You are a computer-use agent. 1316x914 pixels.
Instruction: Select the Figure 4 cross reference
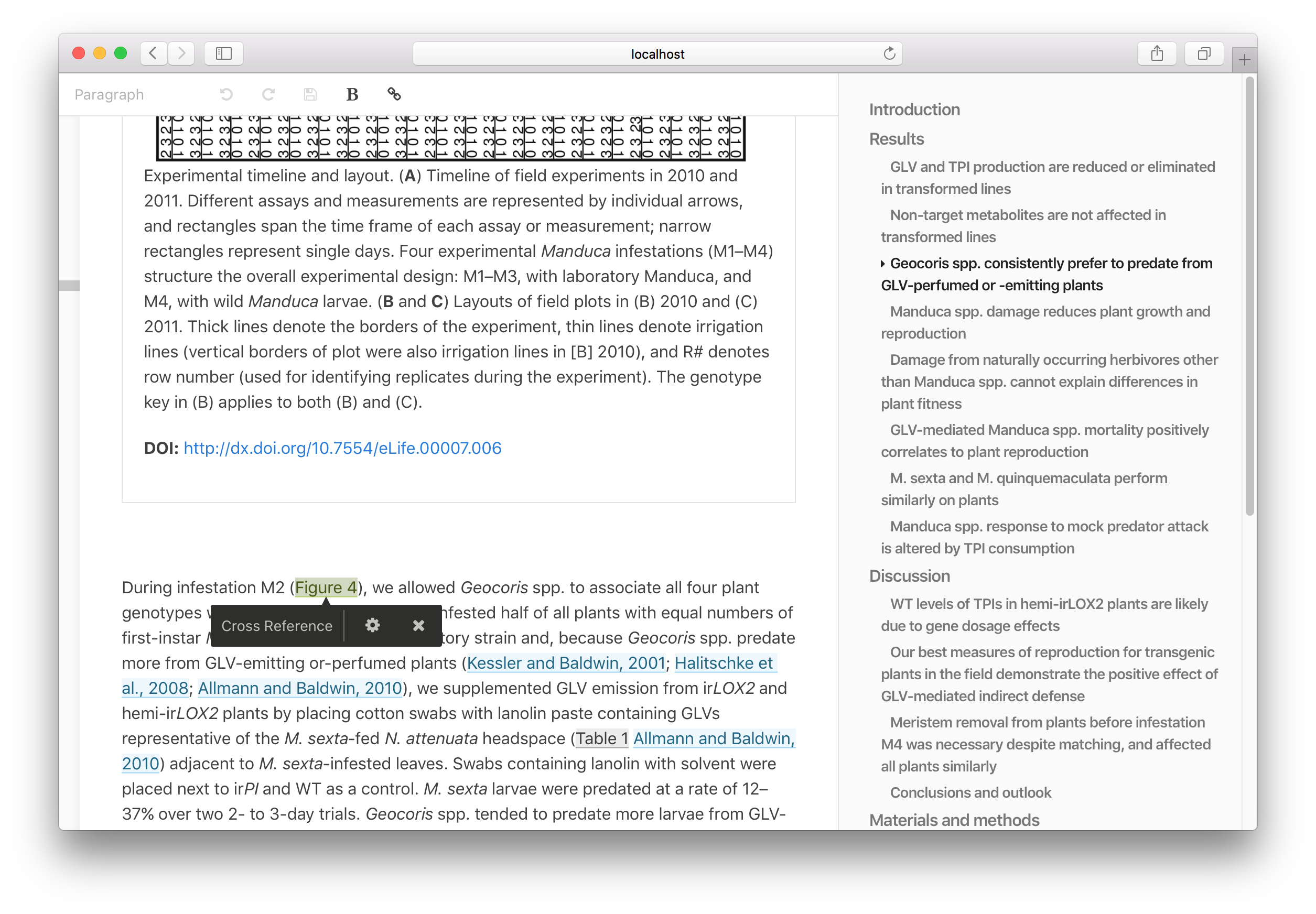326,587
